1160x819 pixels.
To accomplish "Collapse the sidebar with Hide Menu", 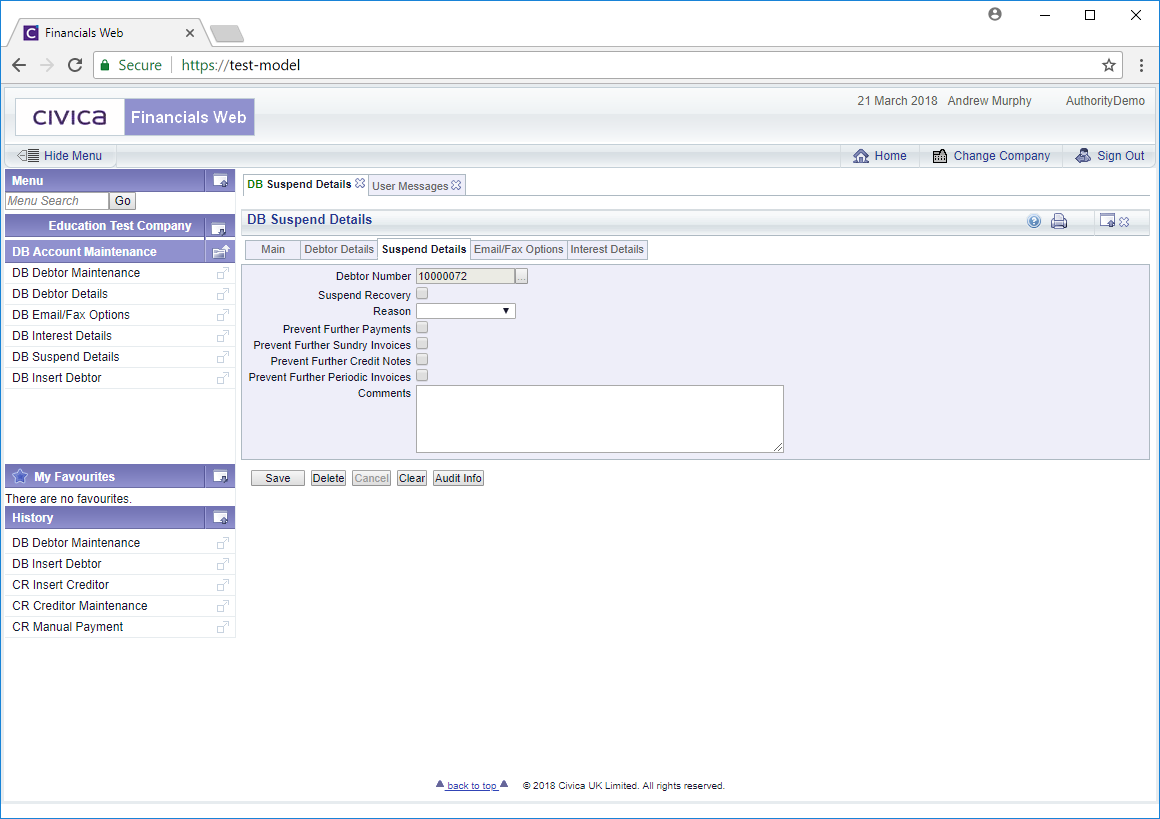I will pos(60,156).
